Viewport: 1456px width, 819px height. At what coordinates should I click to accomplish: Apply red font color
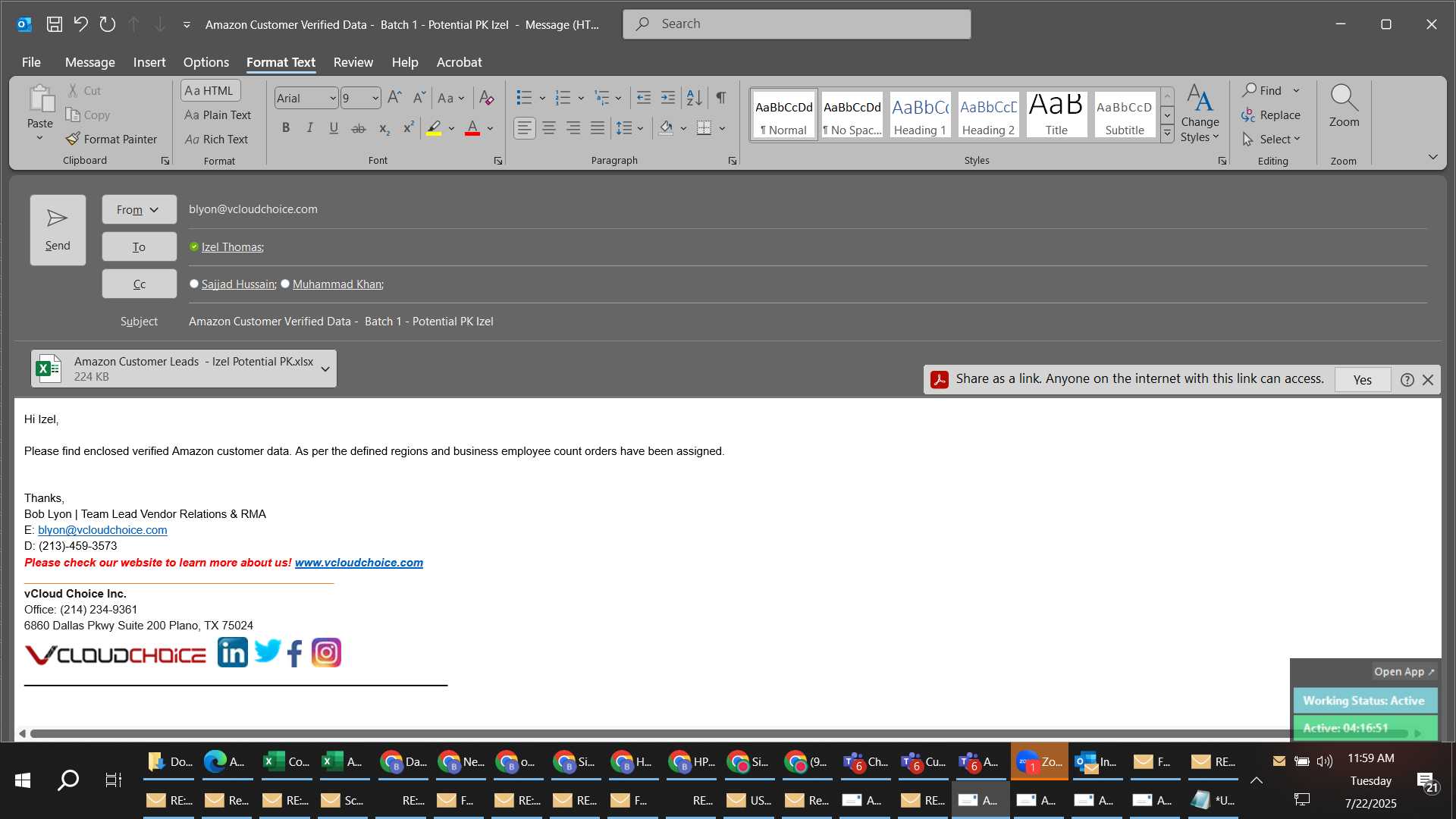pos(472,128)
